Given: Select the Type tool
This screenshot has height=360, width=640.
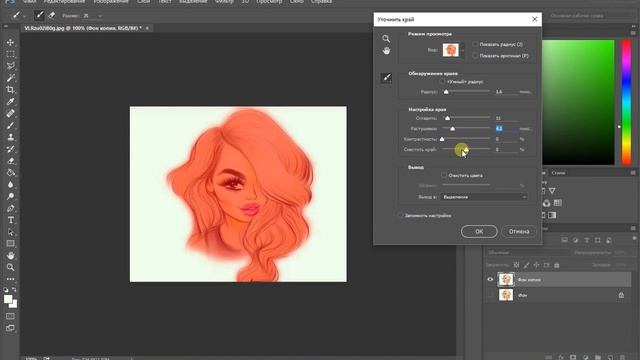Looking at the screenshot, I should pos(11,220).
